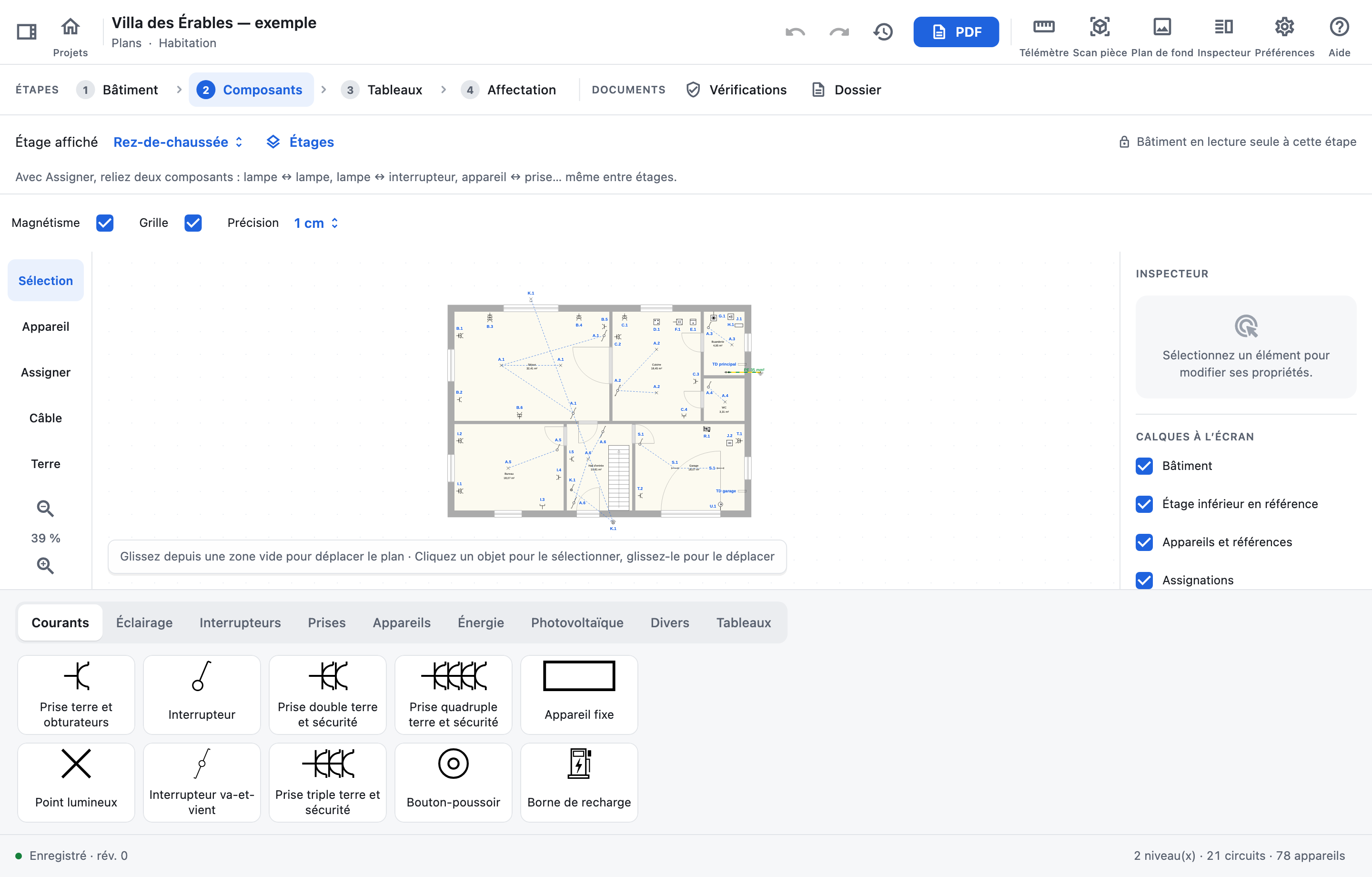Disable Grille checkbox

193,223
